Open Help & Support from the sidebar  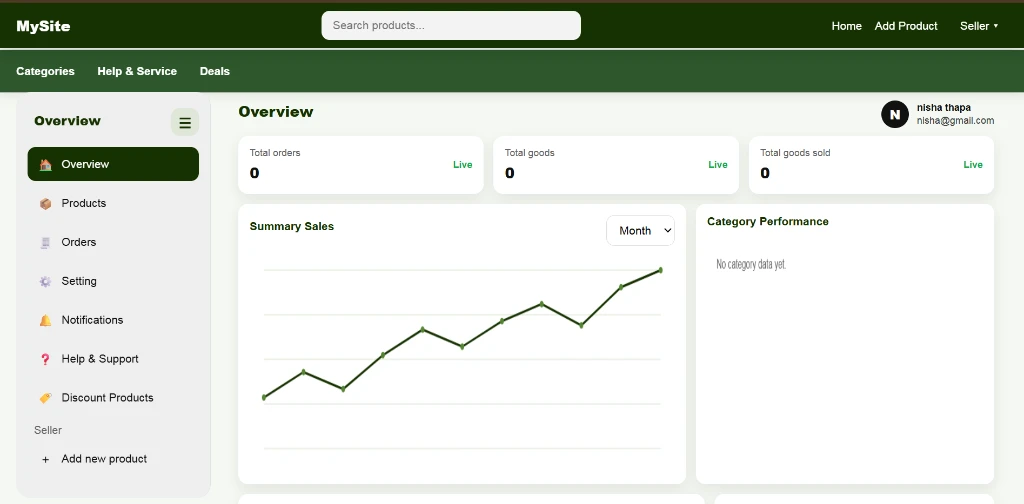113,358
